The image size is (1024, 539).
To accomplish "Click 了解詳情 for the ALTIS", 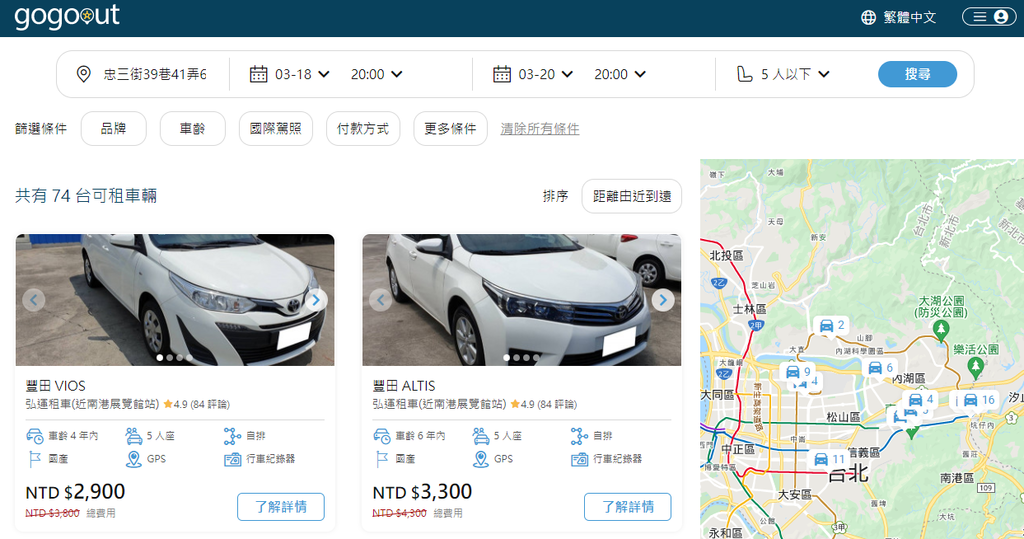I will click(x=628, y=507).
